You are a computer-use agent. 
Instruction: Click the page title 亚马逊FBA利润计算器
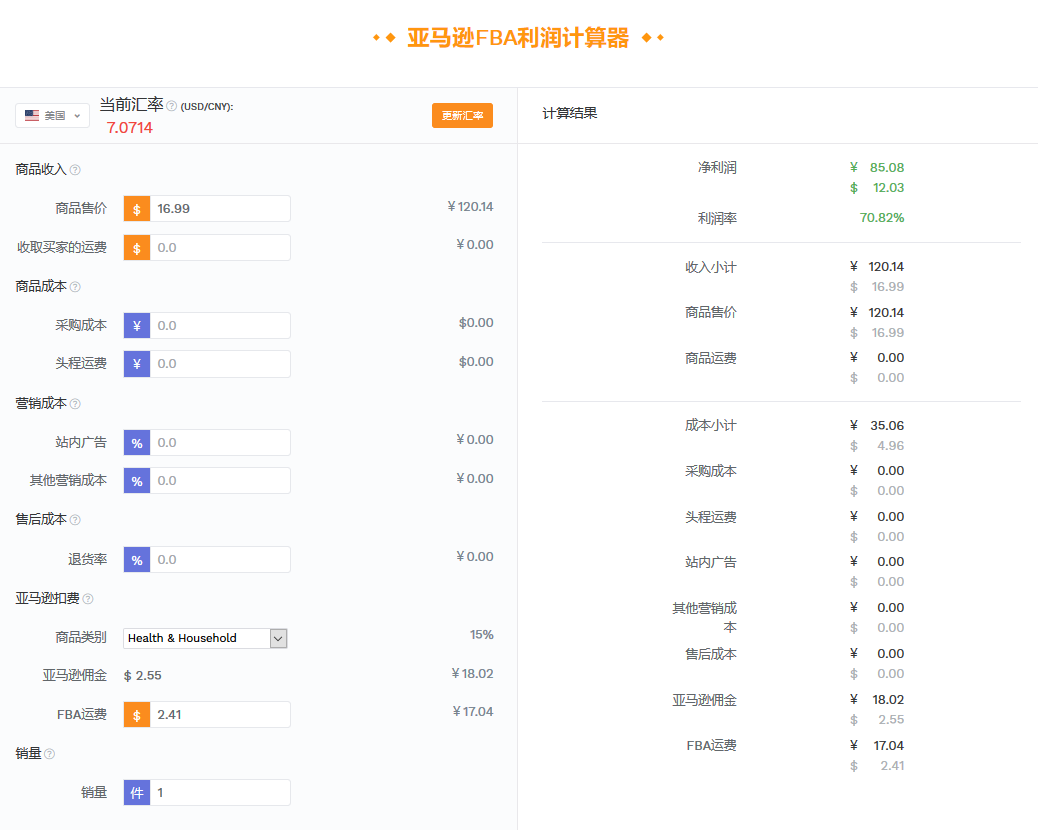(518, 38)
